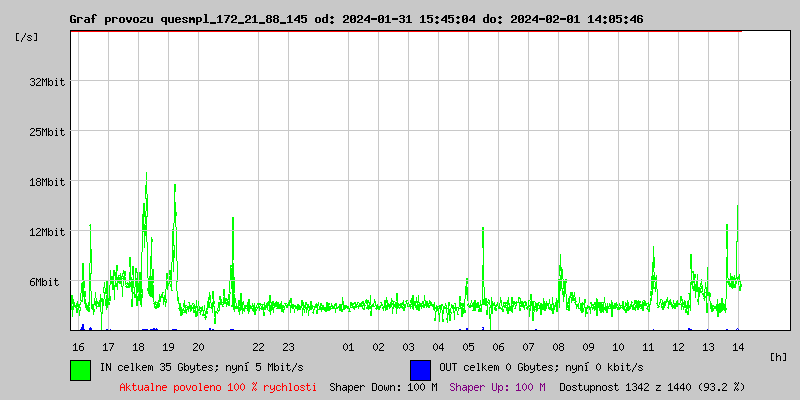The width and height of the screenshot is (800, 400).
Task: Click the 'Shaper Down: 100 M' text
Action: 383,387
